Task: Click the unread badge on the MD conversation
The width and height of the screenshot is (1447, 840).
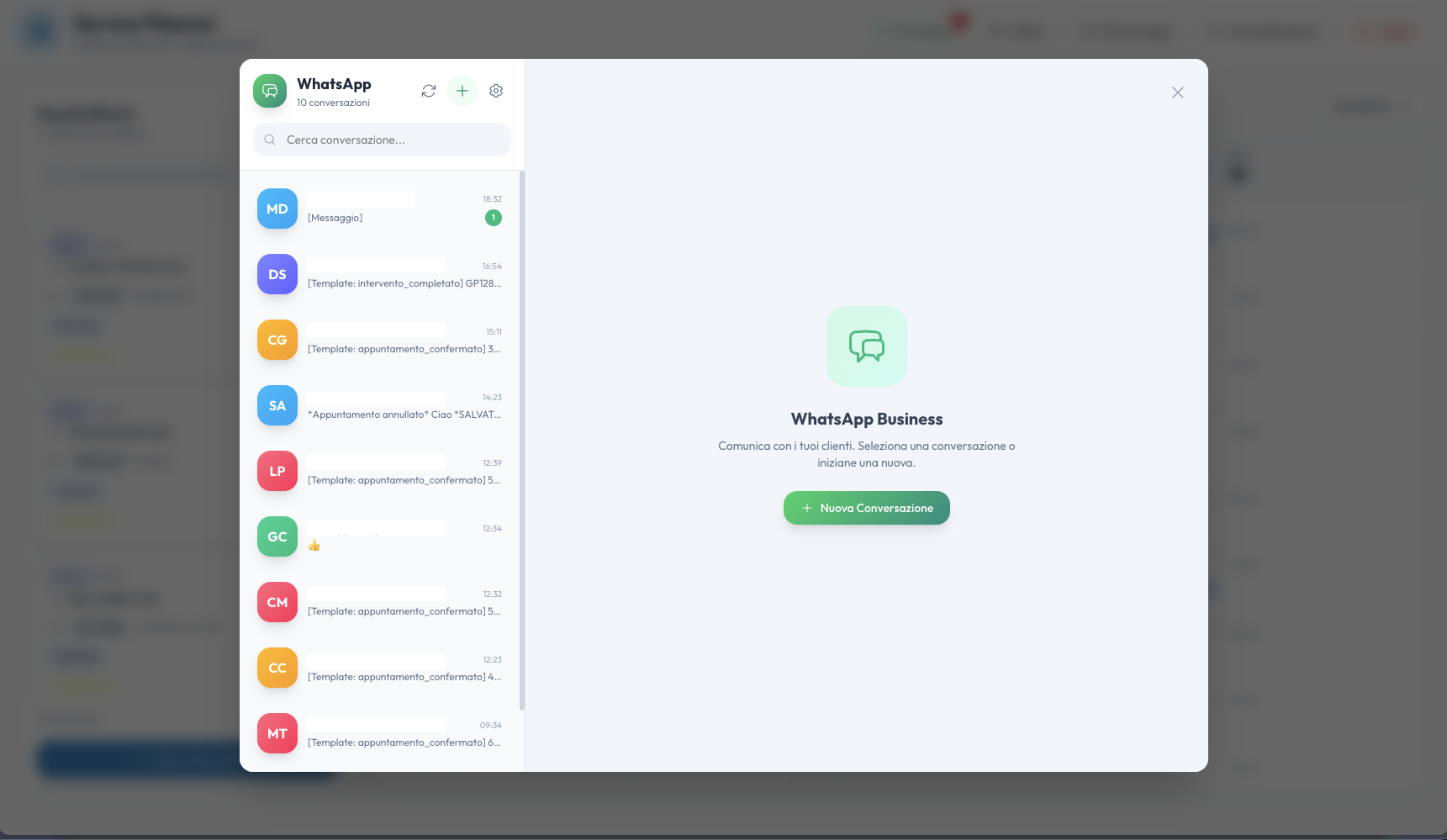Action: point(494,217)
